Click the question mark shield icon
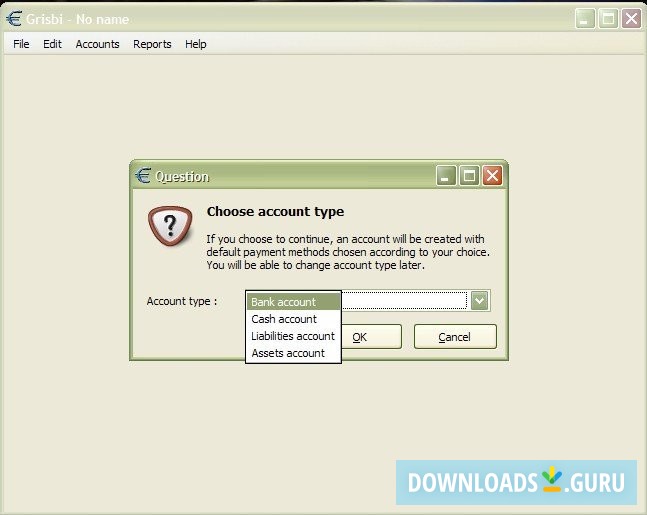 pyautogui.click(x=170, y=226)
